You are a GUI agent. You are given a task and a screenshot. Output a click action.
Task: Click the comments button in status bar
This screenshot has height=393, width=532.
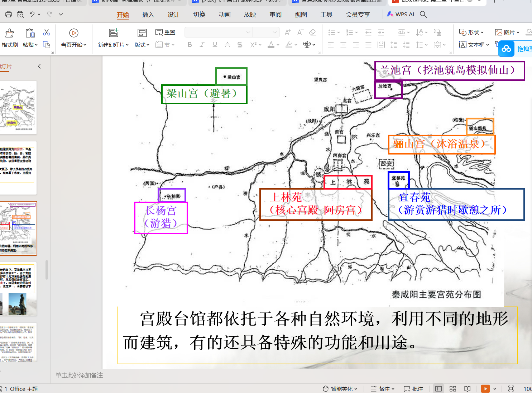point(413,389)
